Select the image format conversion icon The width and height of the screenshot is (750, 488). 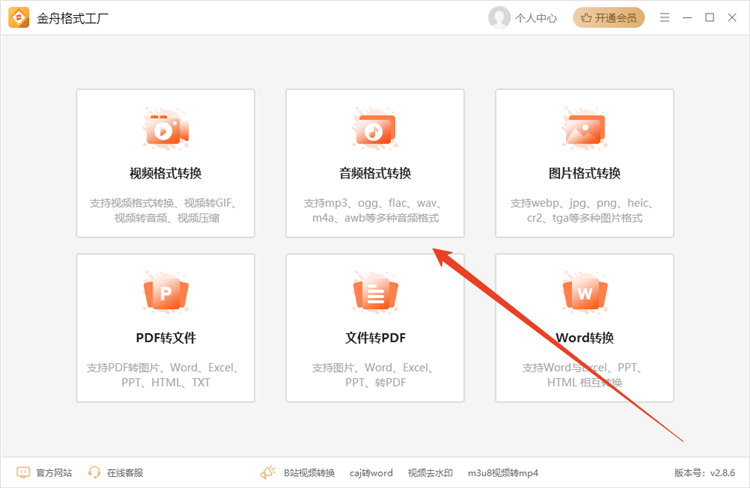(x=584, y=130)
